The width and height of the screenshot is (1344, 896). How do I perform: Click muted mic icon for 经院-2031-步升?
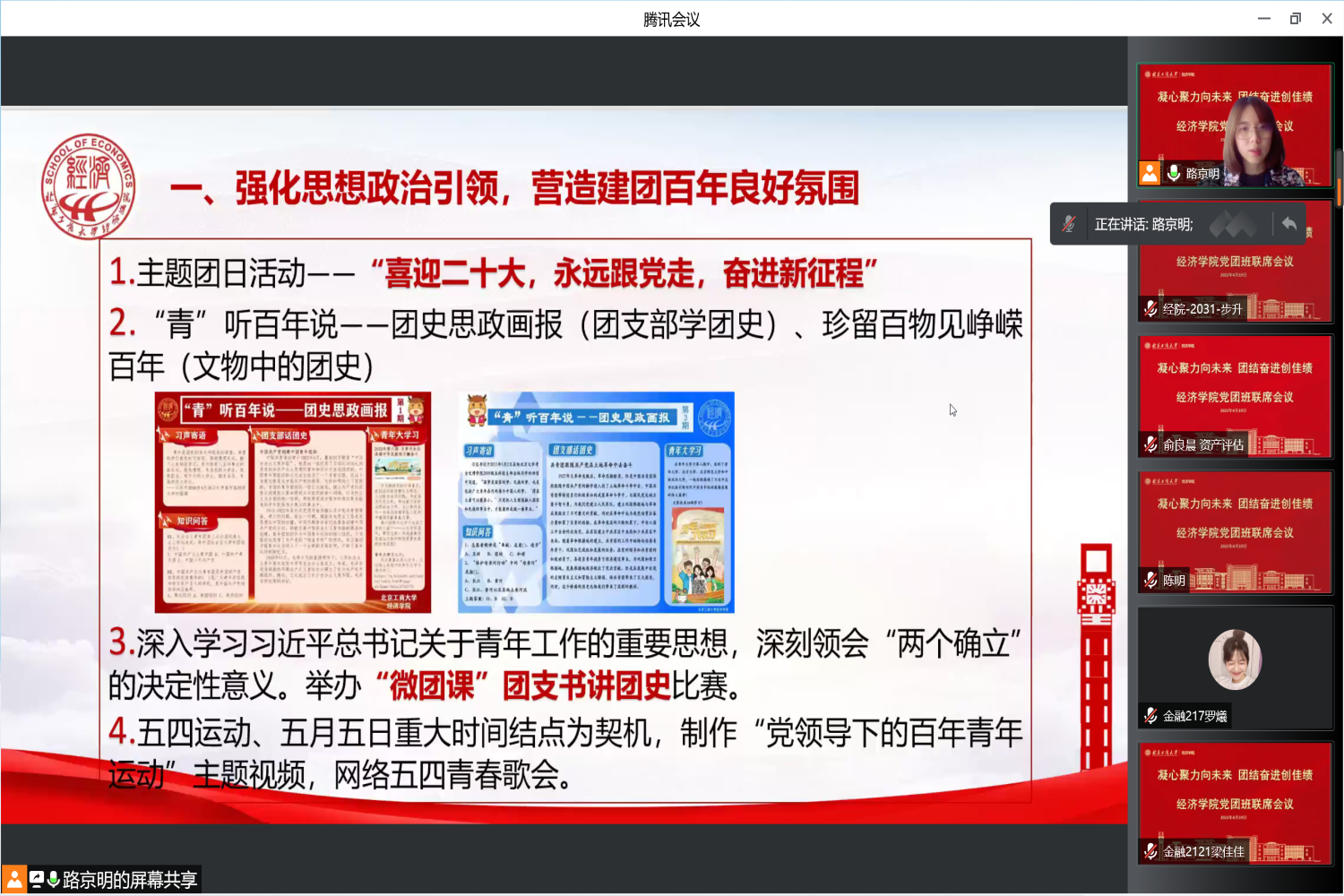coord(1150,309)
